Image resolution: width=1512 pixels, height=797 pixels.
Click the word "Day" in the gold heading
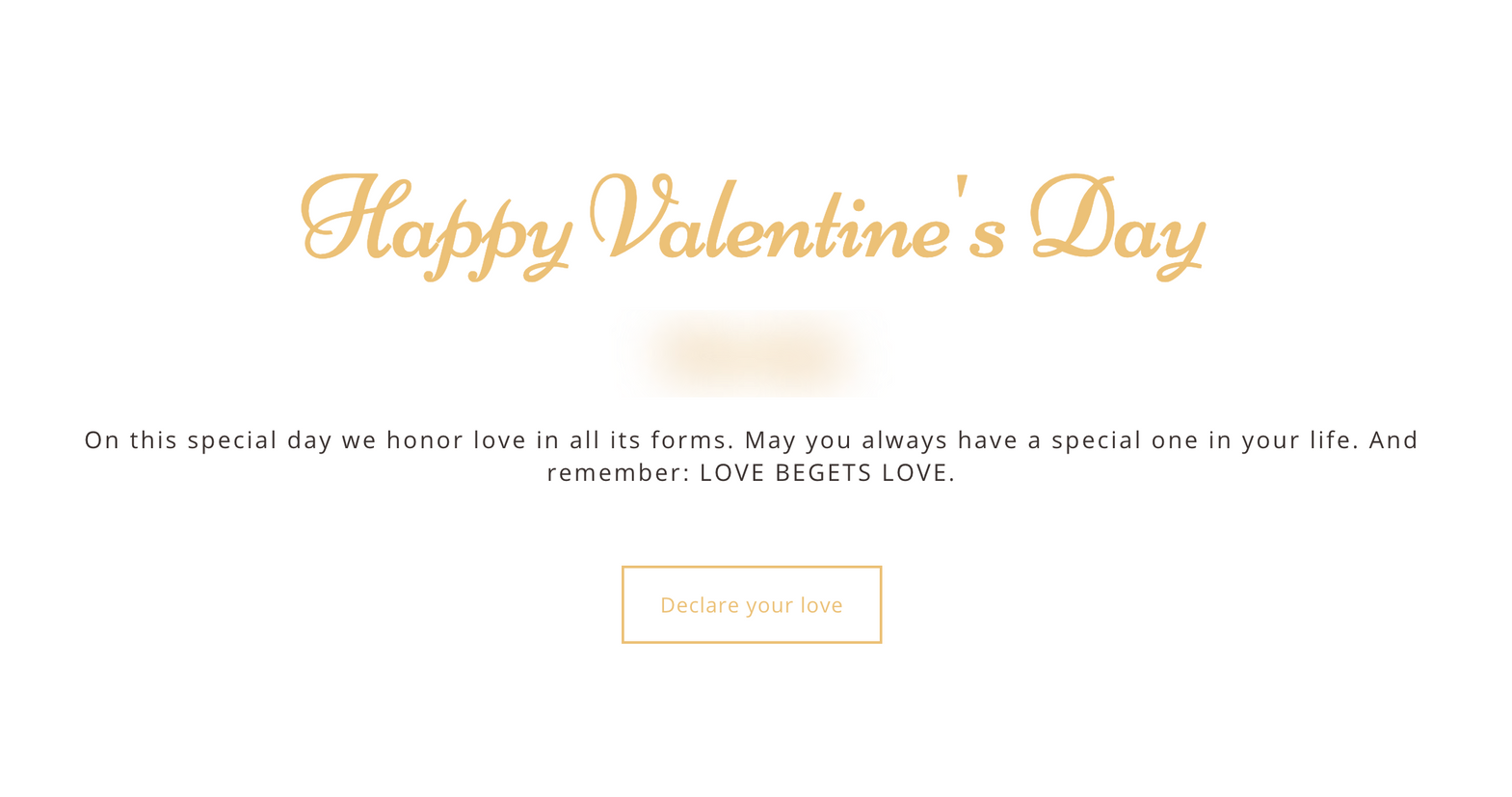tap(1117, 224)
